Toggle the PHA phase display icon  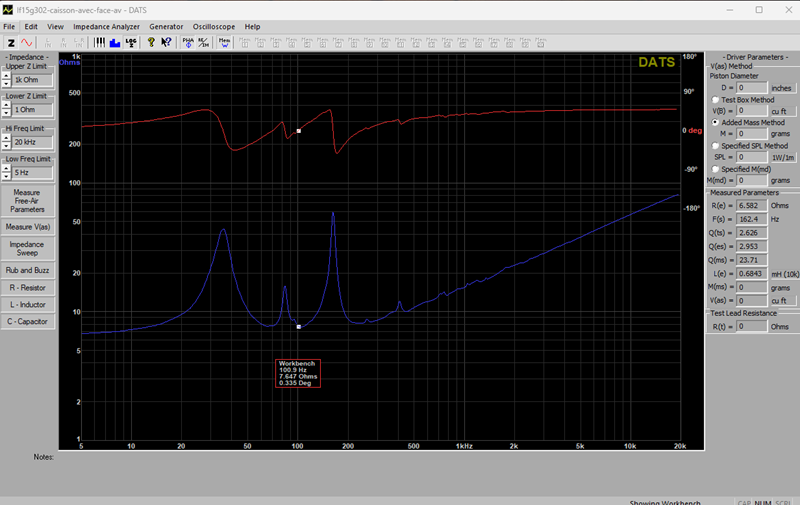pos(188,43)
